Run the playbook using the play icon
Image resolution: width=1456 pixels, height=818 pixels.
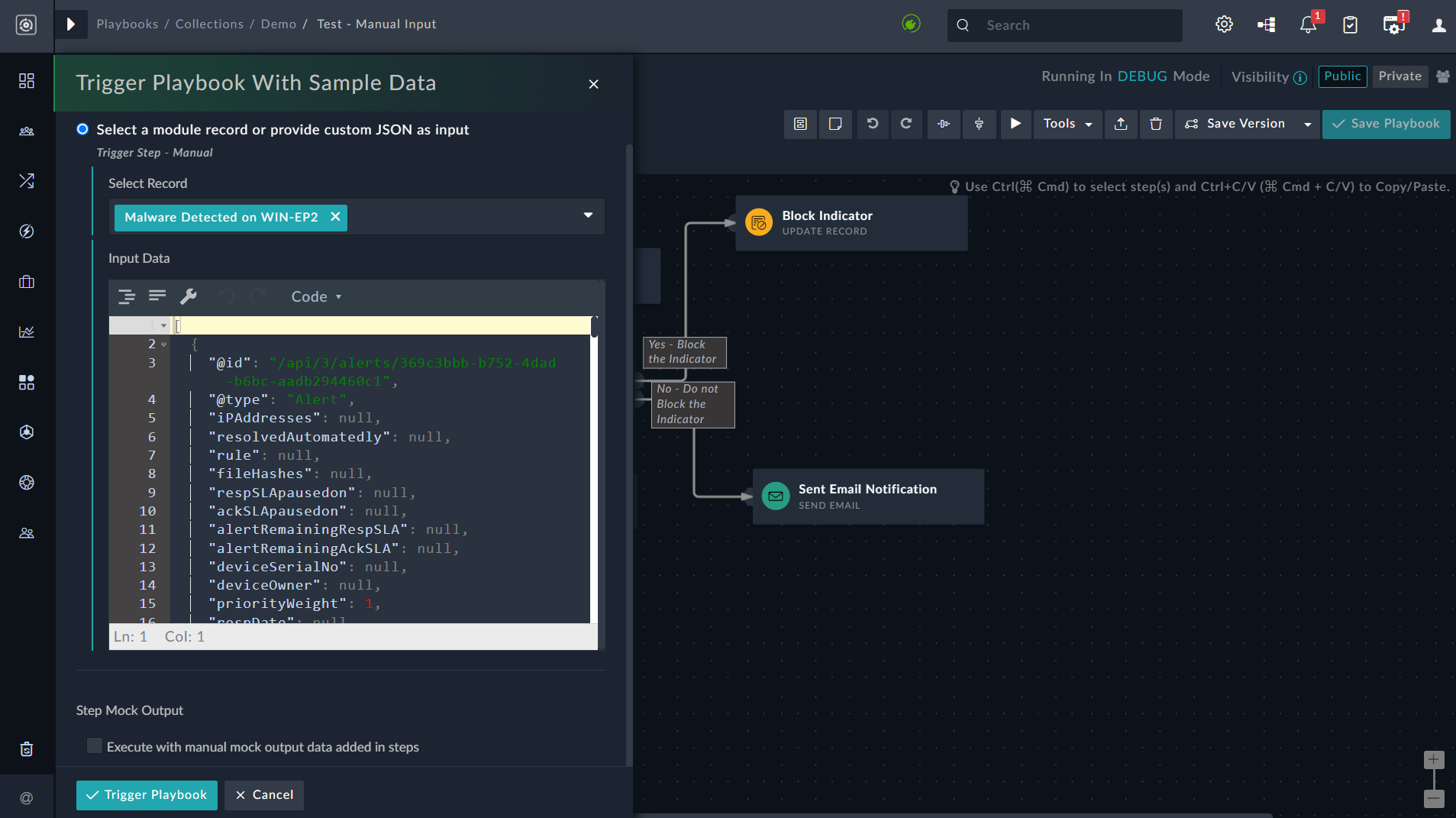coord(1015,124)
